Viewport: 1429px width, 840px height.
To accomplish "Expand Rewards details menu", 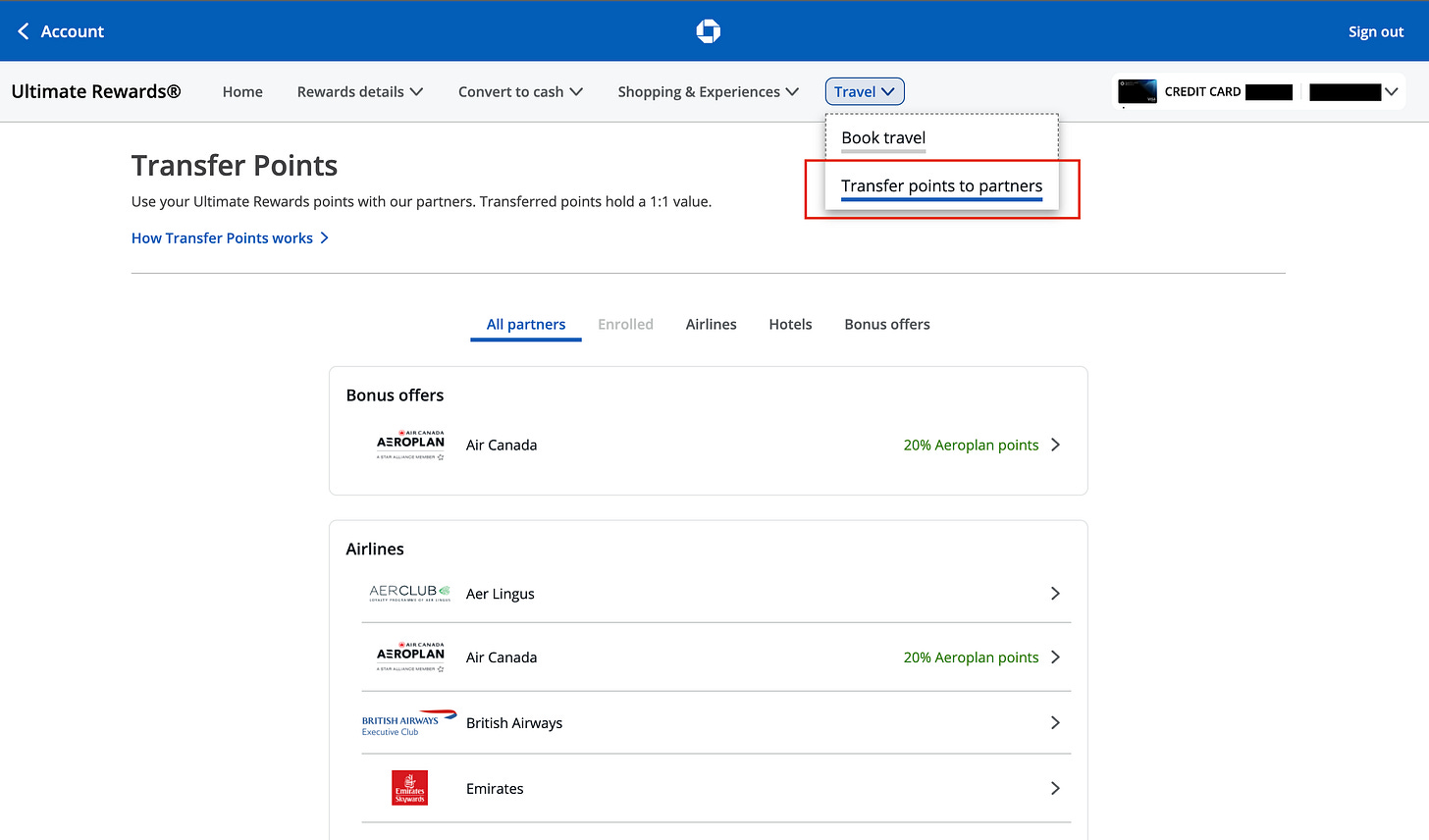I will click(360, 91).
